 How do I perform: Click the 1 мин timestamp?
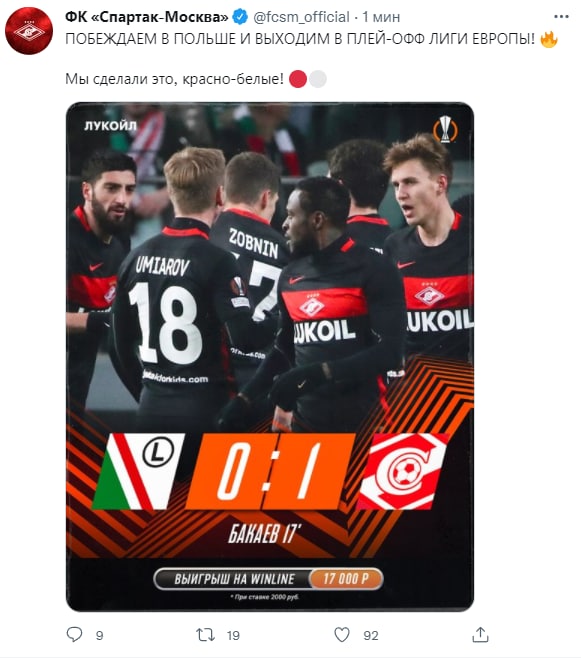pos(381,17)
